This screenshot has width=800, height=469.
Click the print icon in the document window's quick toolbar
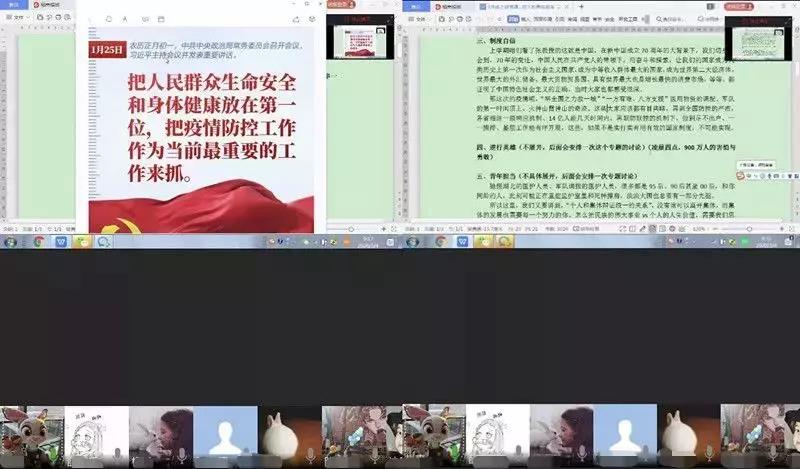pos(460,19)
